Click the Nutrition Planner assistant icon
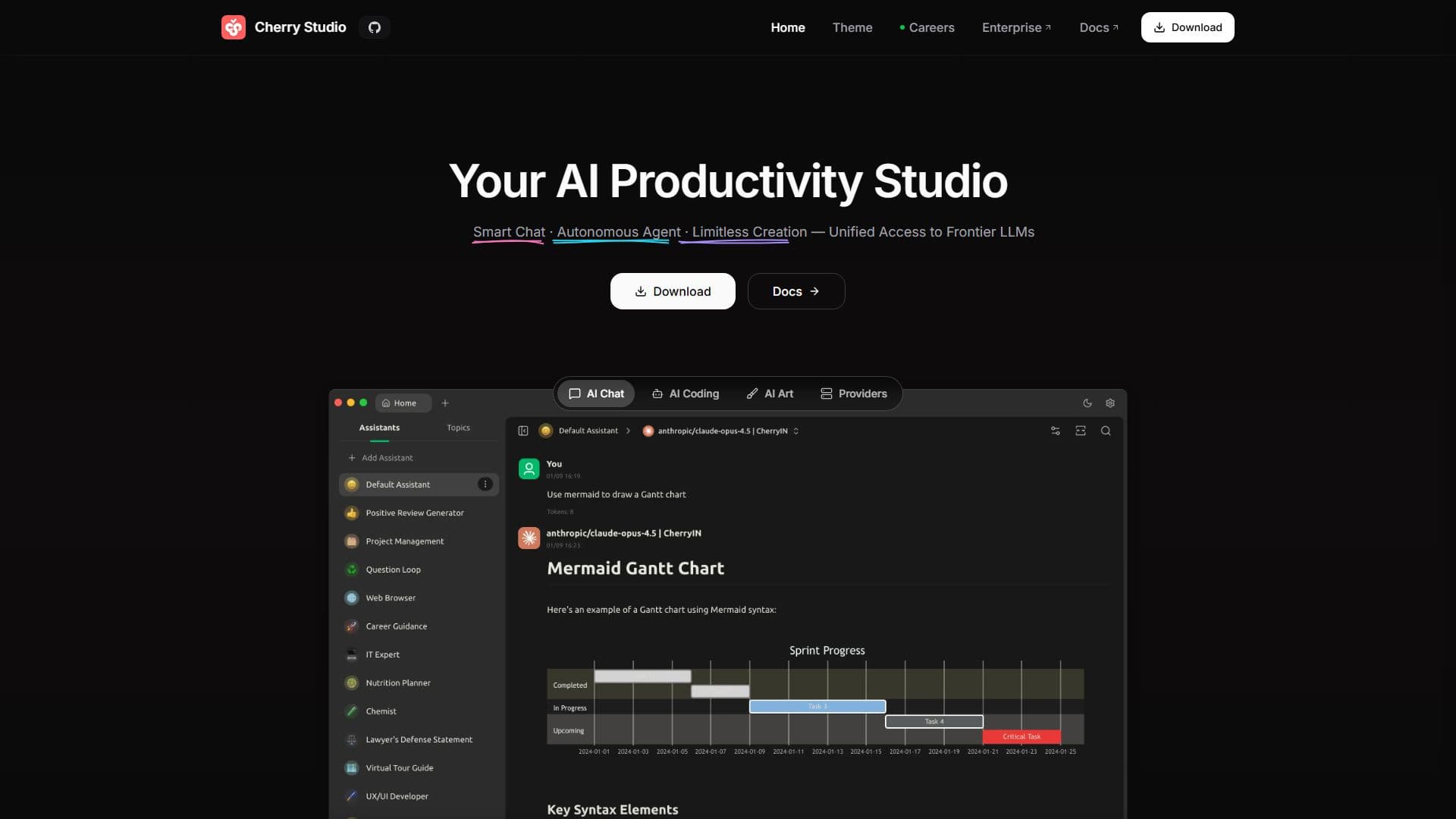 [x=352, y=683]
